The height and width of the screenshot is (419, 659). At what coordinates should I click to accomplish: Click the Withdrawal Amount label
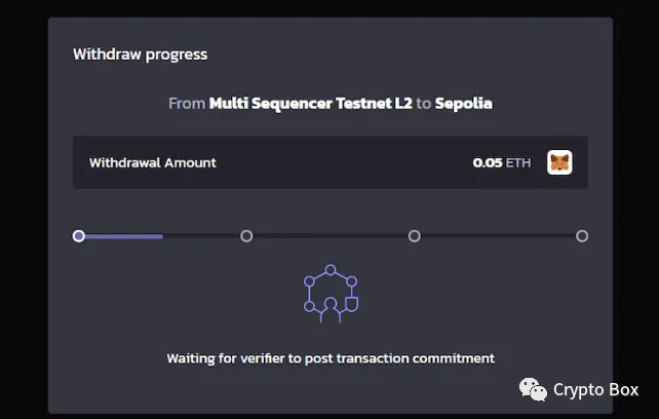pyautogui.click(x=152, y=162)
